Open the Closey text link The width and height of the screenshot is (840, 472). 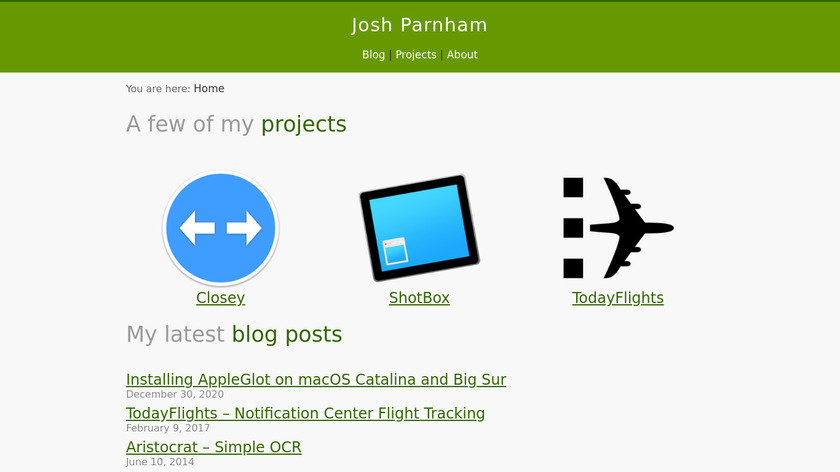coord(220,298)
